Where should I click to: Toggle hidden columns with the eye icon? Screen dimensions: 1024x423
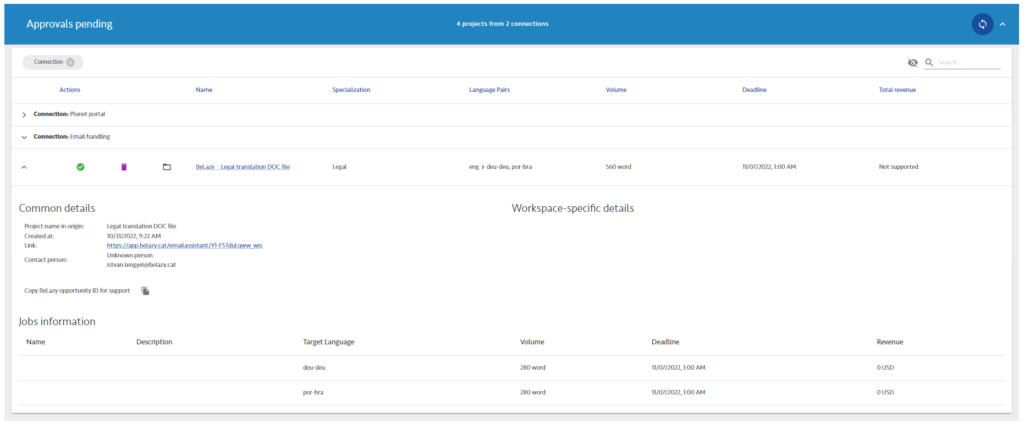[x=912, y=62]
